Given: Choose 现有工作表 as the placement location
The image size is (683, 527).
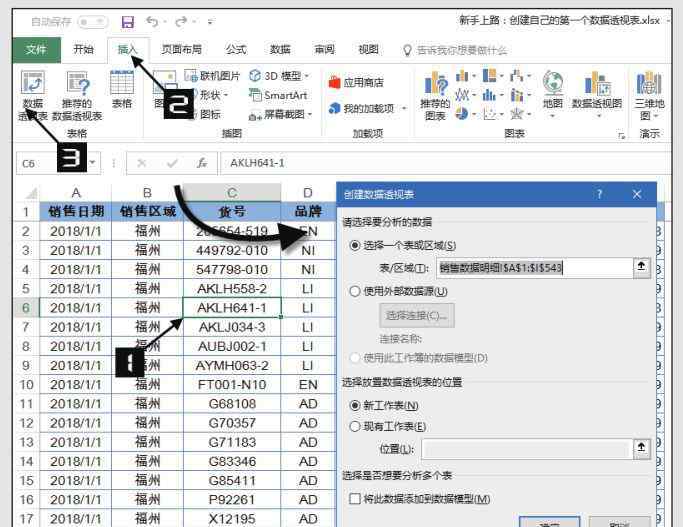Looking at the screenshot, I should [x=355, y=426].
